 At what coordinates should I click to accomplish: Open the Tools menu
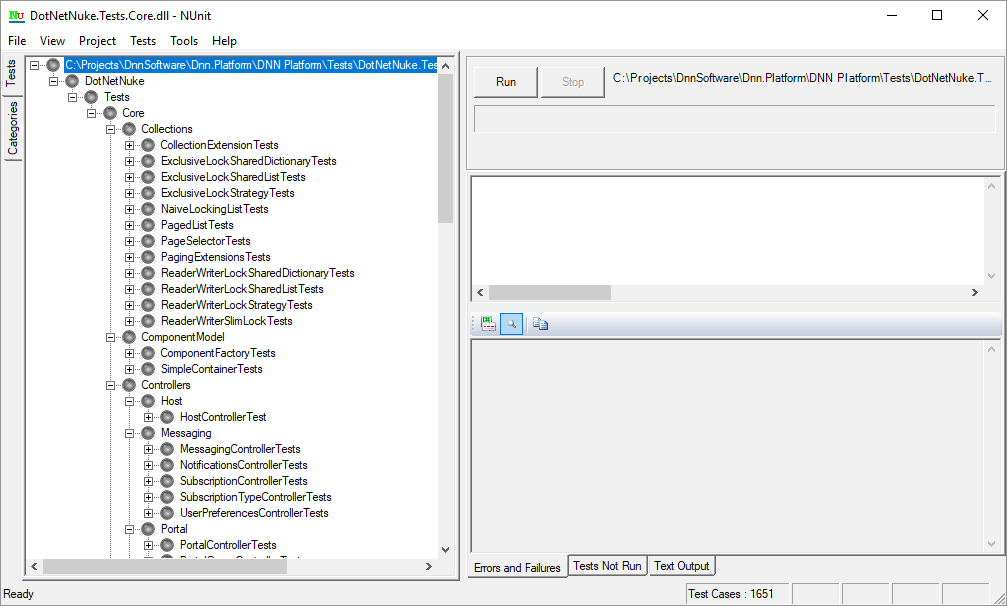184,41
